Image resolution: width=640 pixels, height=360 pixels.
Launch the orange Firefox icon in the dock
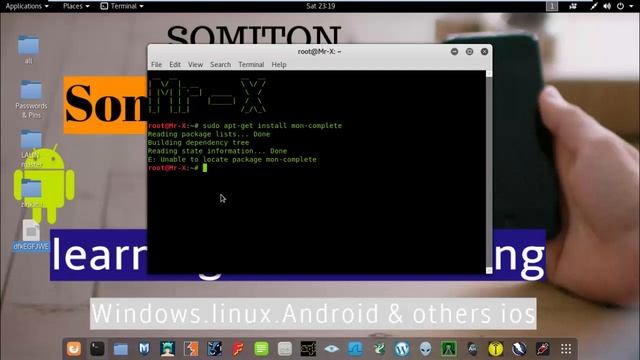[x=74, y=349]
